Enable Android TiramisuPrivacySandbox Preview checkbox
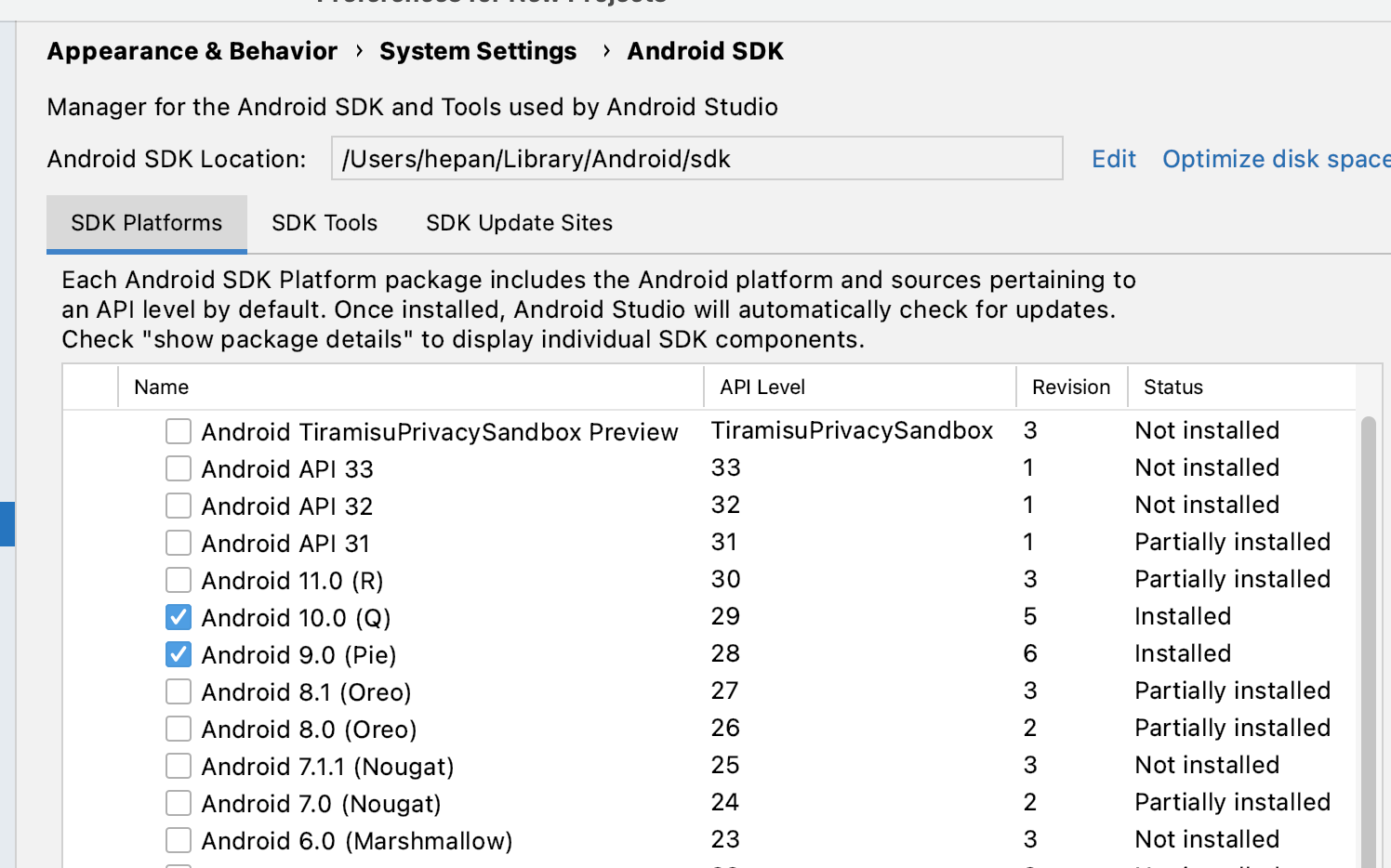This screenshot has width=1391, height=868. click(179, 431)
